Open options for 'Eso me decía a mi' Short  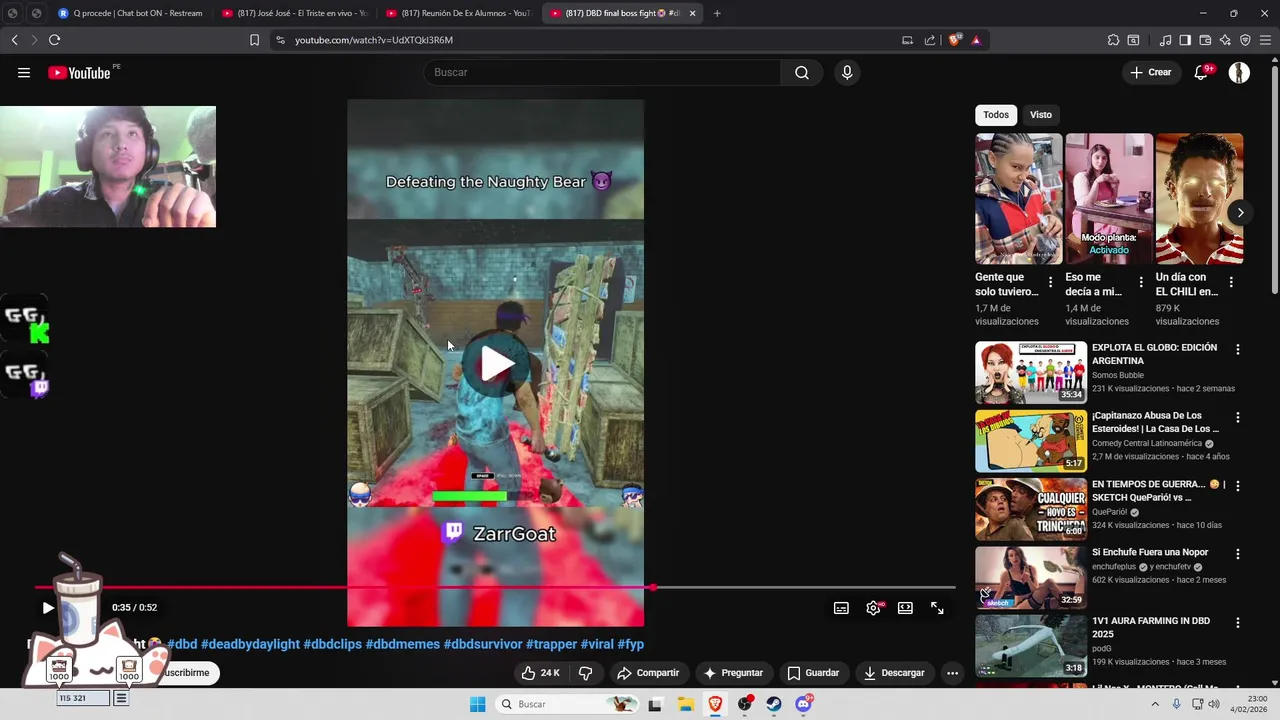click(x=1140, y=283)
